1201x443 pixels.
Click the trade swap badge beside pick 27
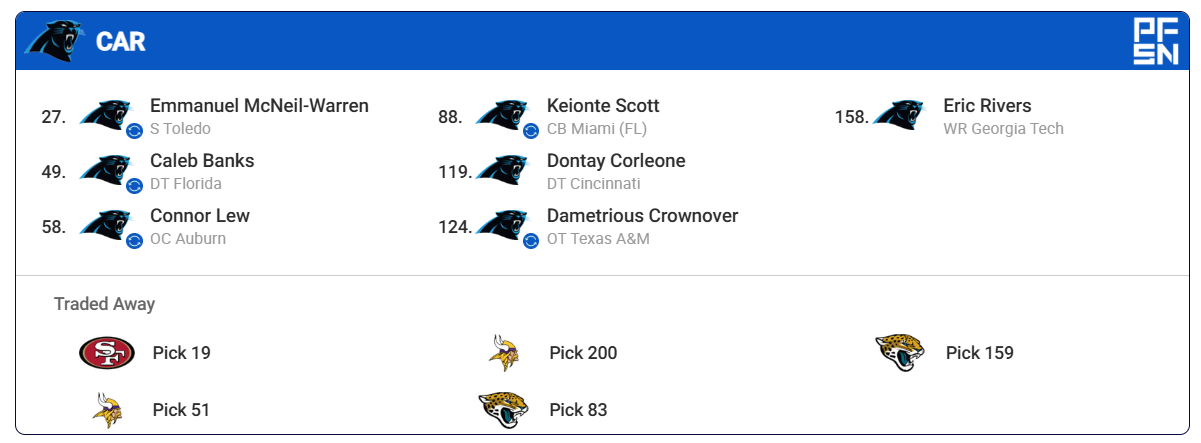[x=134, y=130]
